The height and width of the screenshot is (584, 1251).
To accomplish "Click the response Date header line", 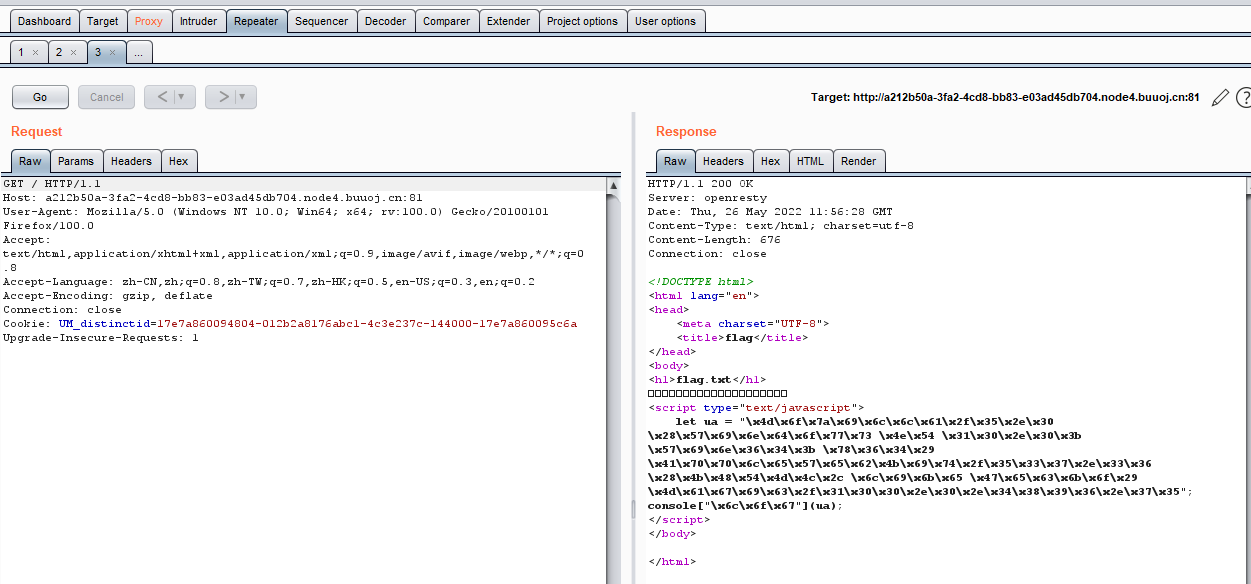I will (771, 212).
